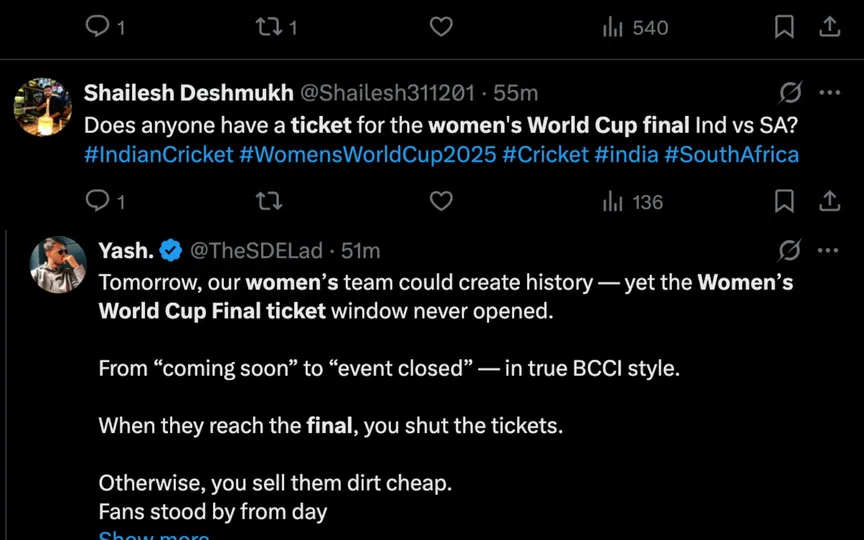This screenshot has width=864, height=540.
Task: Reply to Shailesh Deshmukh's post
Action: 98,202
